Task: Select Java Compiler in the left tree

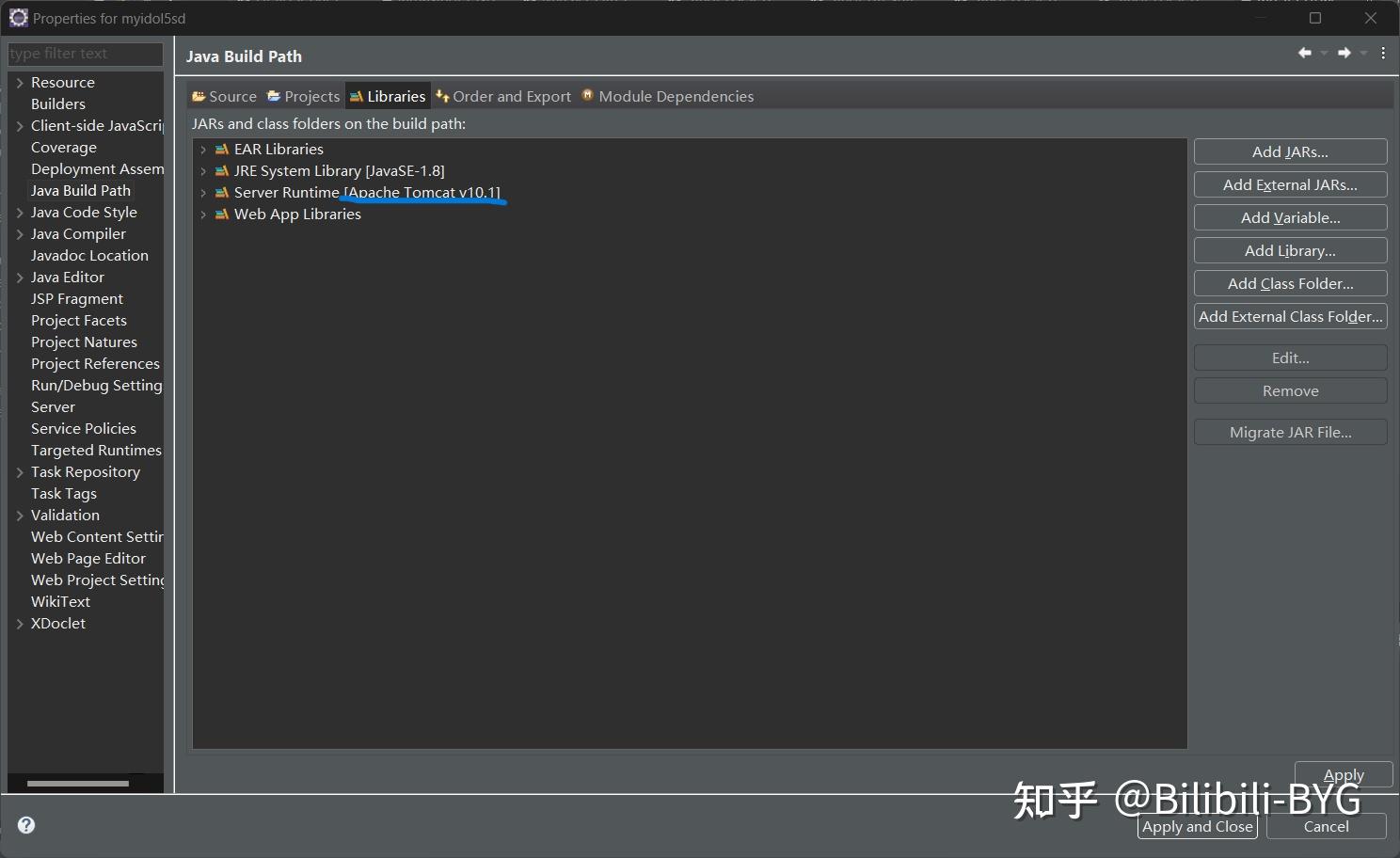Action: [79, 233]
